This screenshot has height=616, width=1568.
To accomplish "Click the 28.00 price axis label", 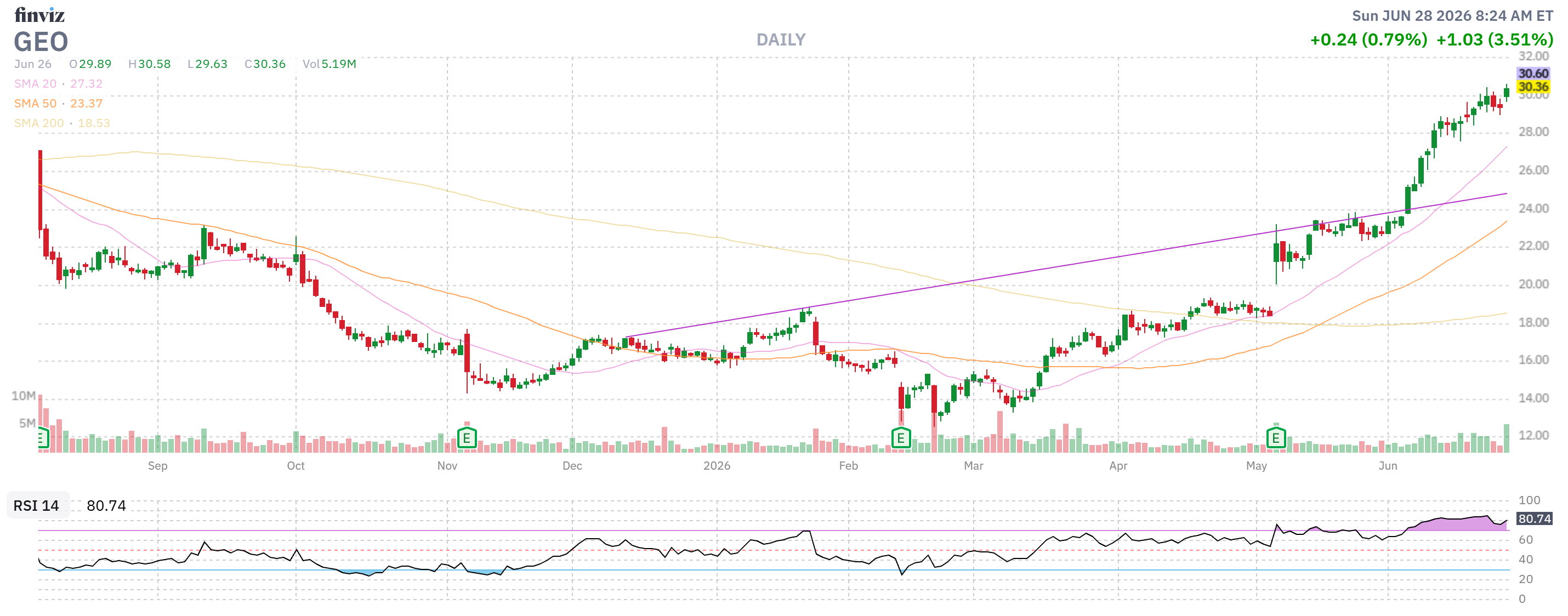I will (x=1533, y=132).
